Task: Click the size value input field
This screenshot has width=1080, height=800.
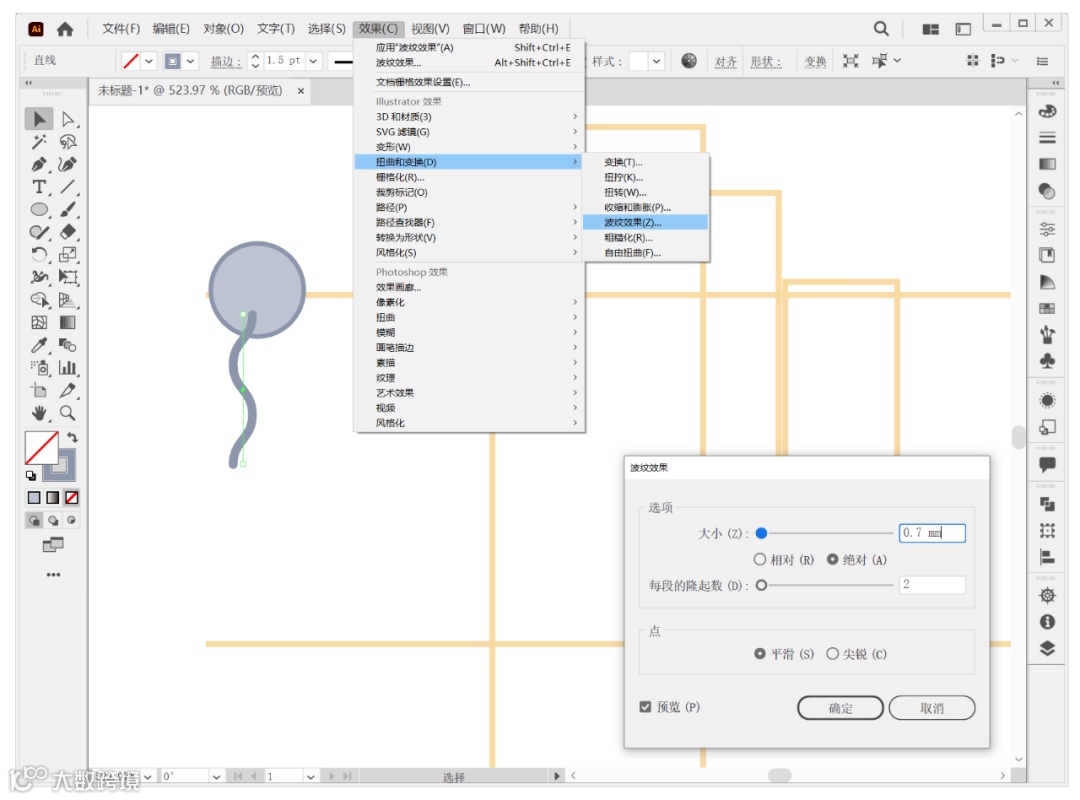Action: 932,533
